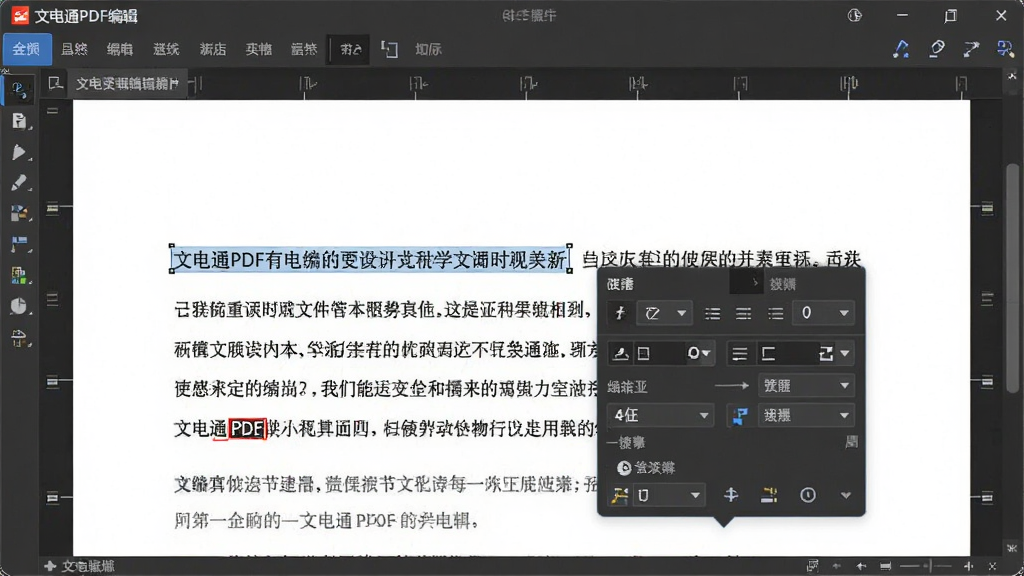The width and height of the screenshot is (1024, 576).
Task: Click the swap arrows icon in floating panel
Action: point(825,354)
